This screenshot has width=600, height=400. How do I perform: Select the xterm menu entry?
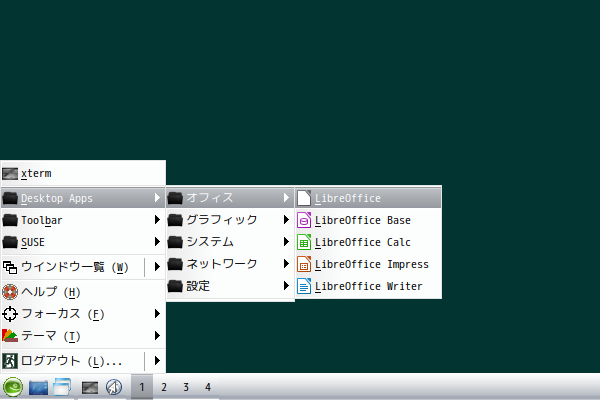tap(83, 174)
